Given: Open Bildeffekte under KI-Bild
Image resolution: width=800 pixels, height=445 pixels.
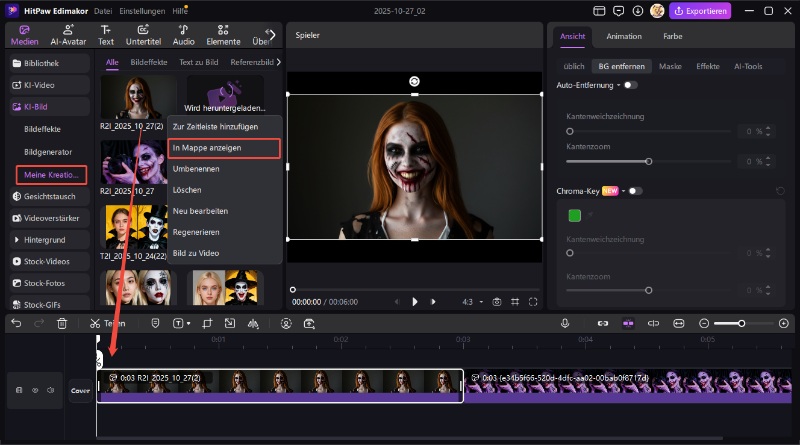Looking at the screenshot, I should [42, 129].
